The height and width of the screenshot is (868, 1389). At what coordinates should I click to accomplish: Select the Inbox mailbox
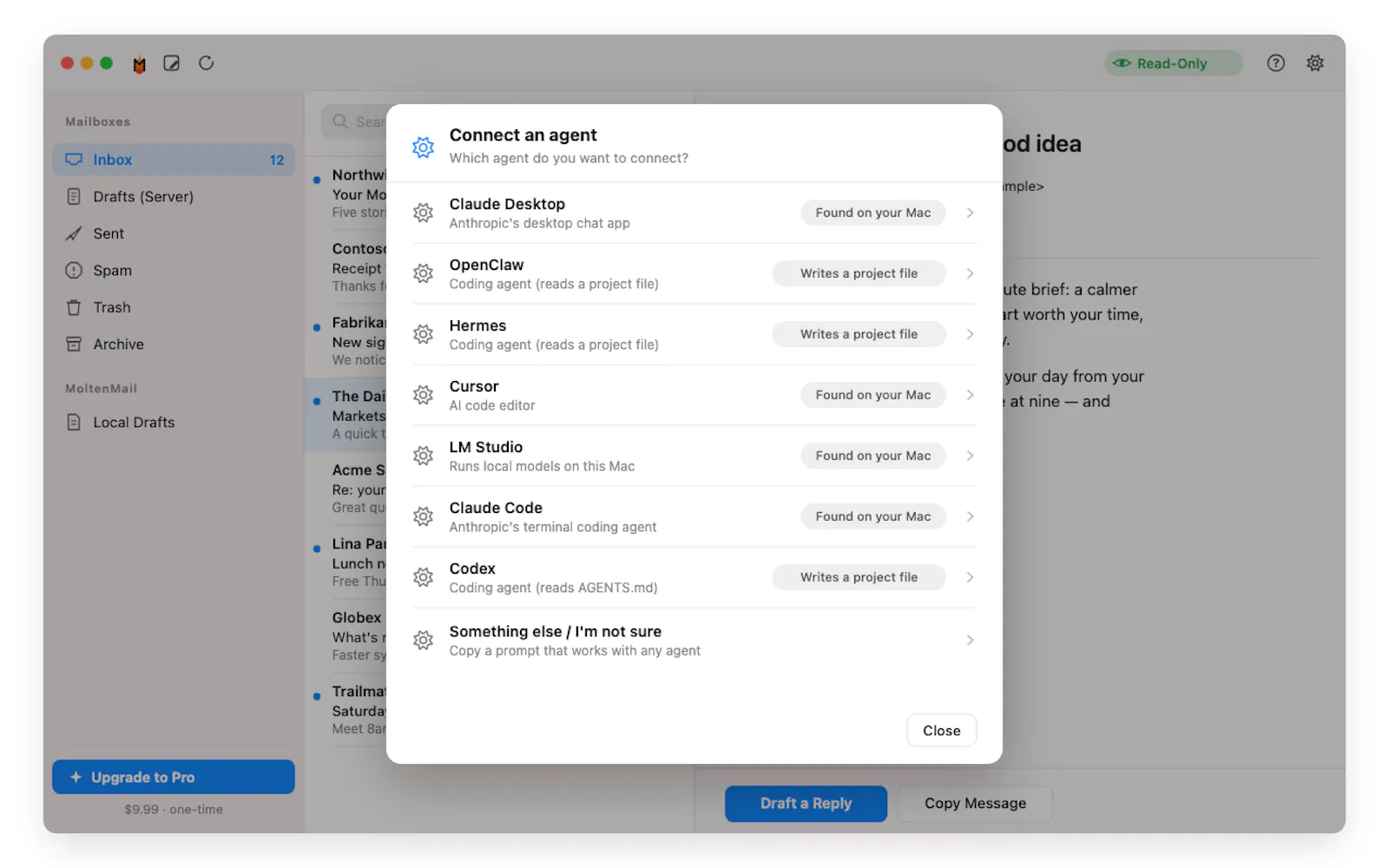(174, 160)
